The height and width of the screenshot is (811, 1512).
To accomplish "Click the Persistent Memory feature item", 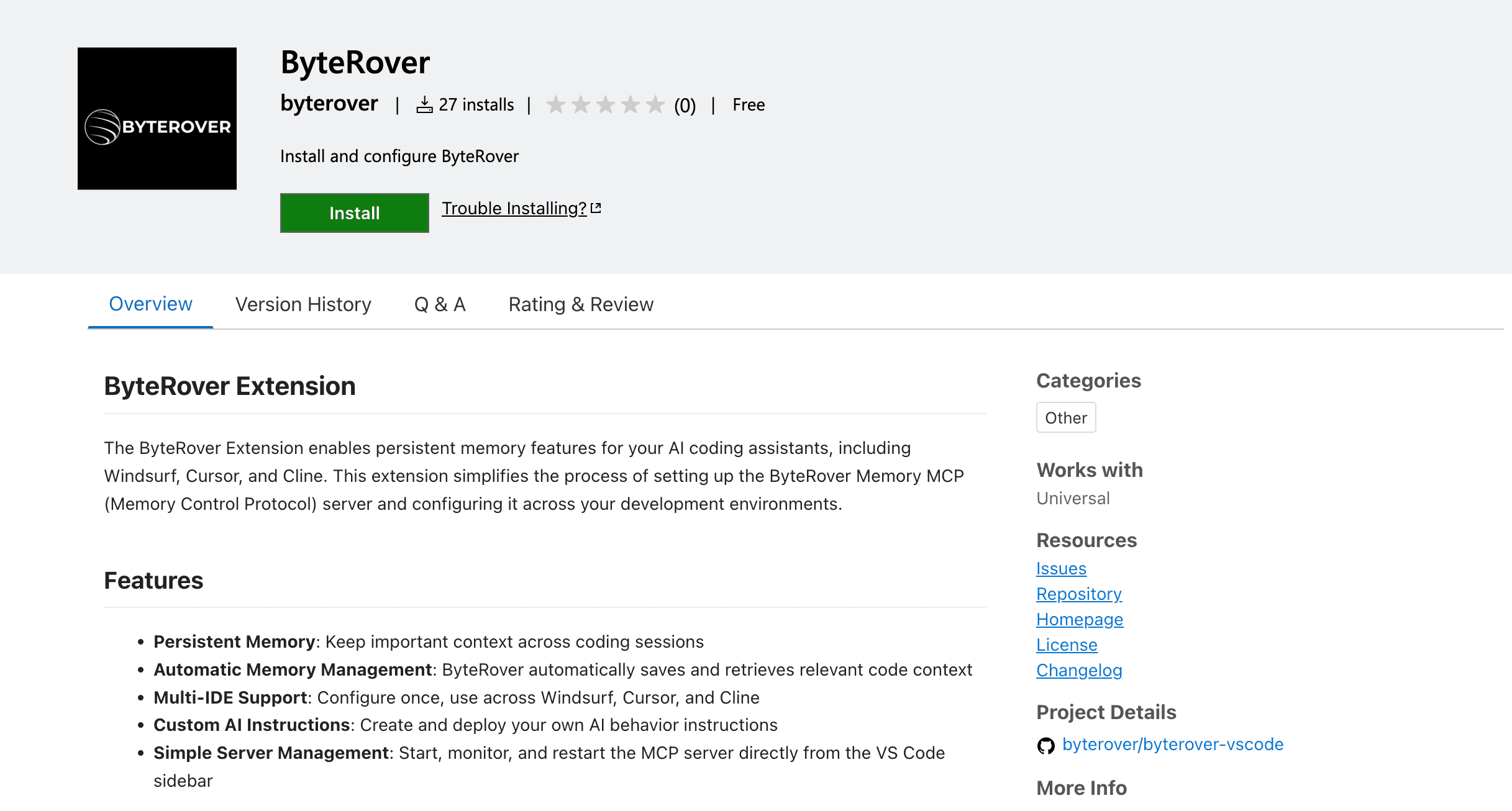I will (x=429, y=641).
